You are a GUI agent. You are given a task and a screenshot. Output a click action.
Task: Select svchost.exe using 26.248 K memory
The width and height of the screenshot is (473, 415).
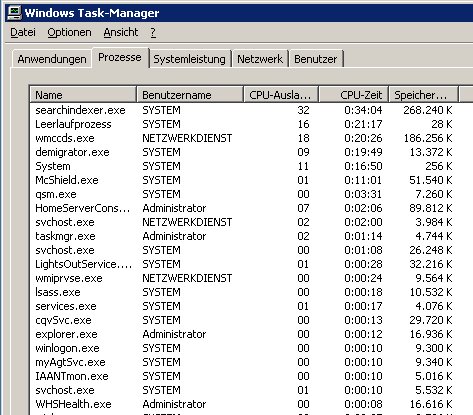pyautogui.click(x=244, y=250)
